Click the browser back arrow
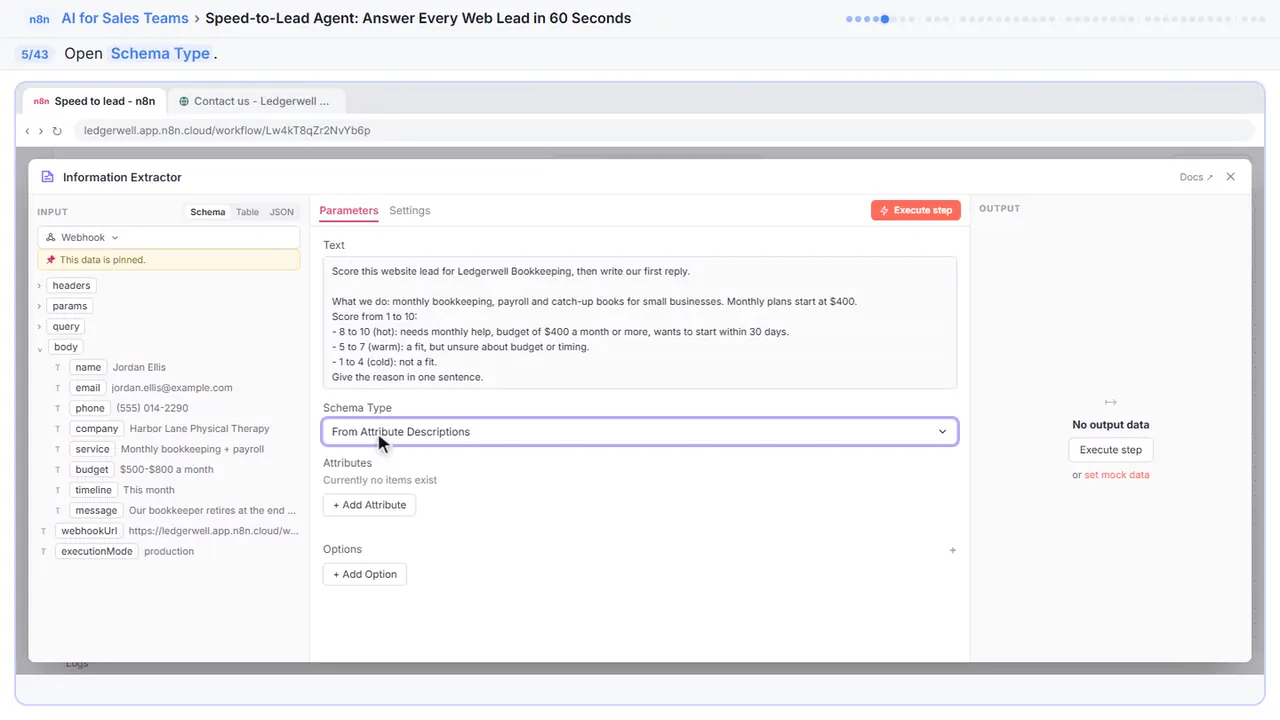 coord(27,131)
